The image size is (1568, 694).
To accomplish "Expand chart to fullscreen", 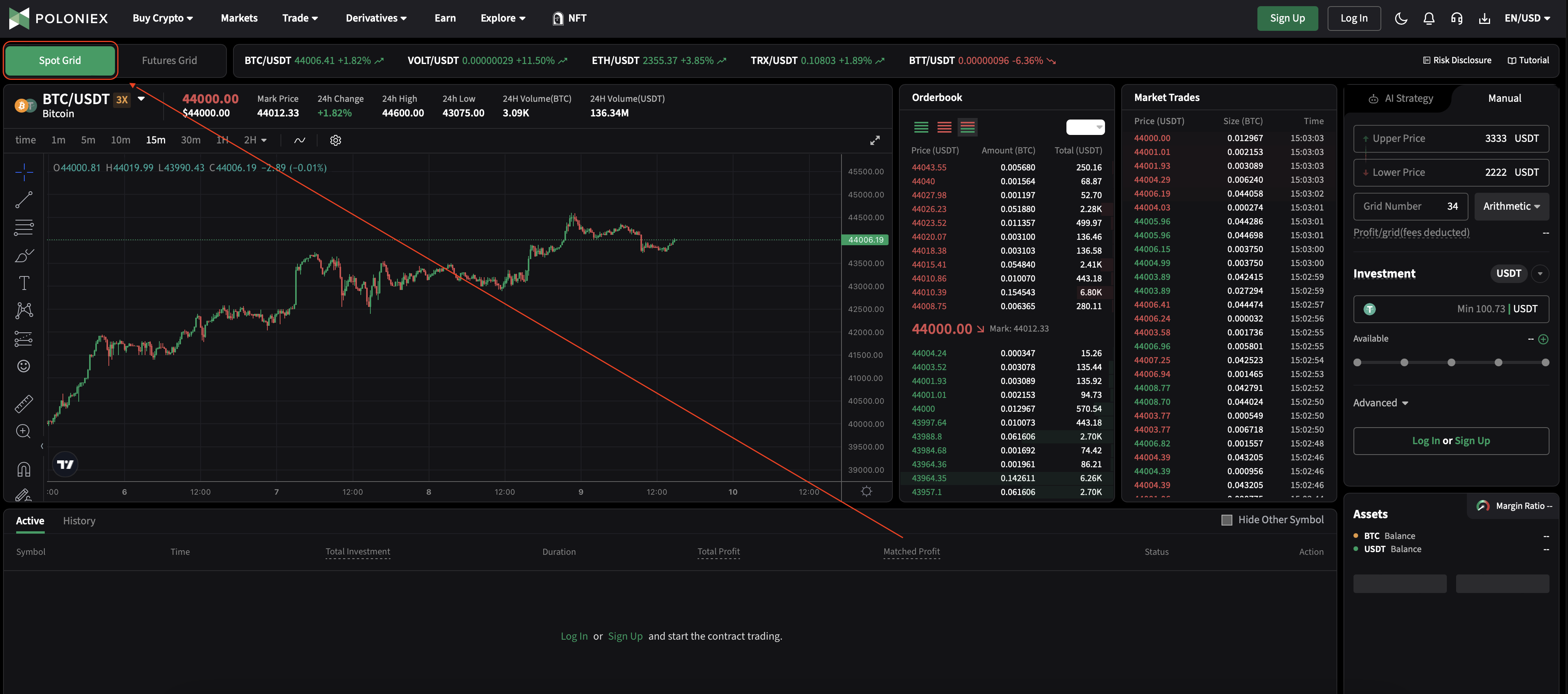I will [875, 140].
